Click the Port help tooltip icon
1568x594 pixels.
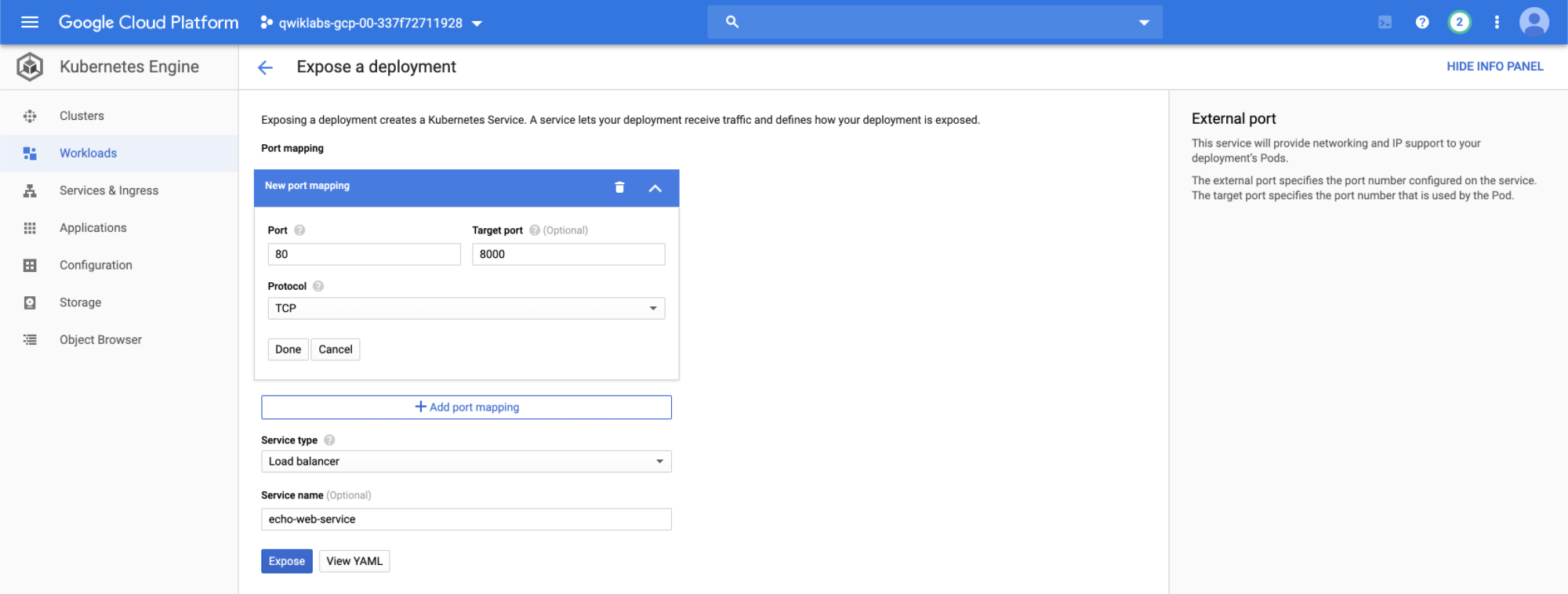point(299,230)
